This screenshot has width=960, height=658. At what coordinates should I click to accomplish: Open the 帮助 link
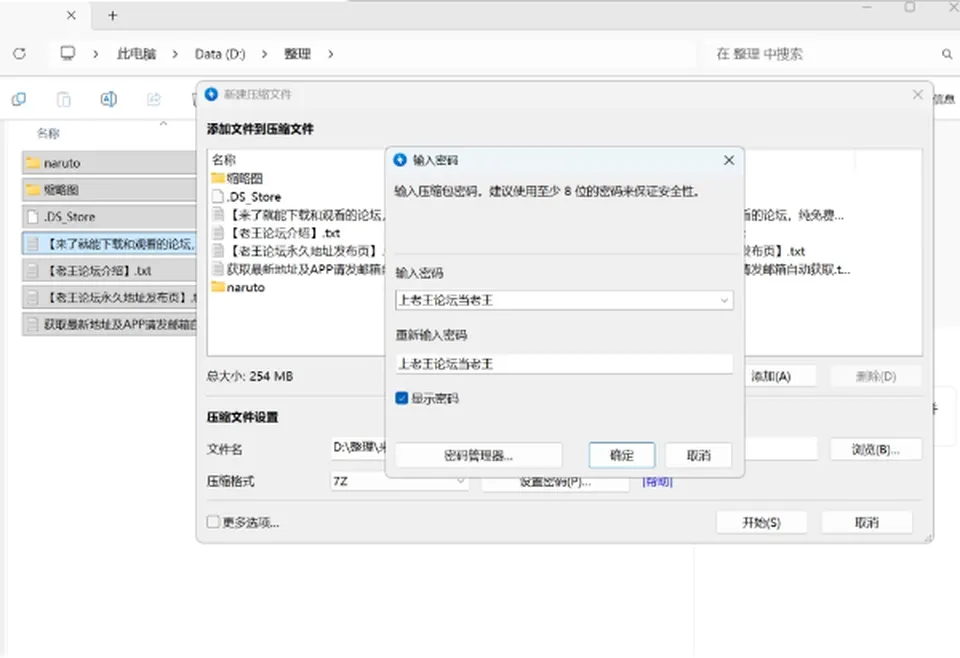click(658, 482)
